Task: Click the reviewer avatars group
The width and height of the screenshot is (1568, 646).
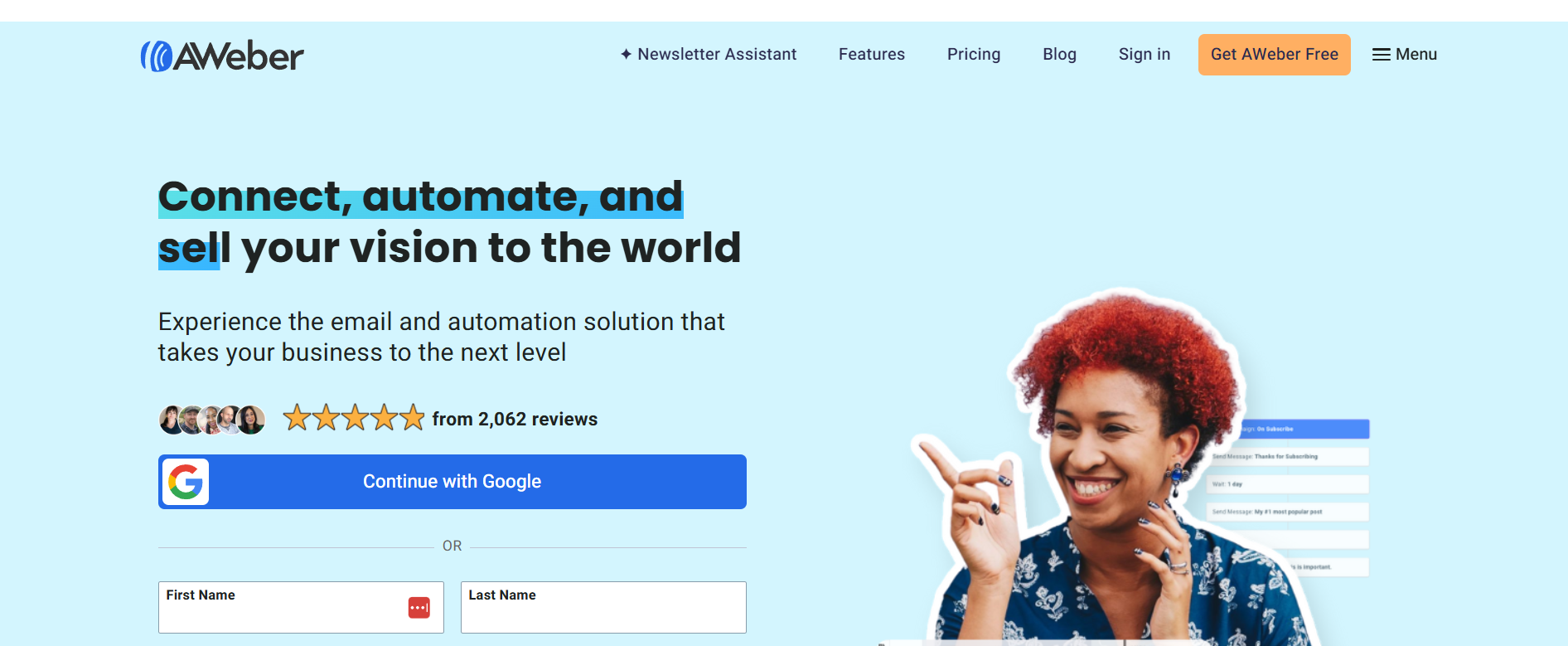Action: [x=212, y=420]
